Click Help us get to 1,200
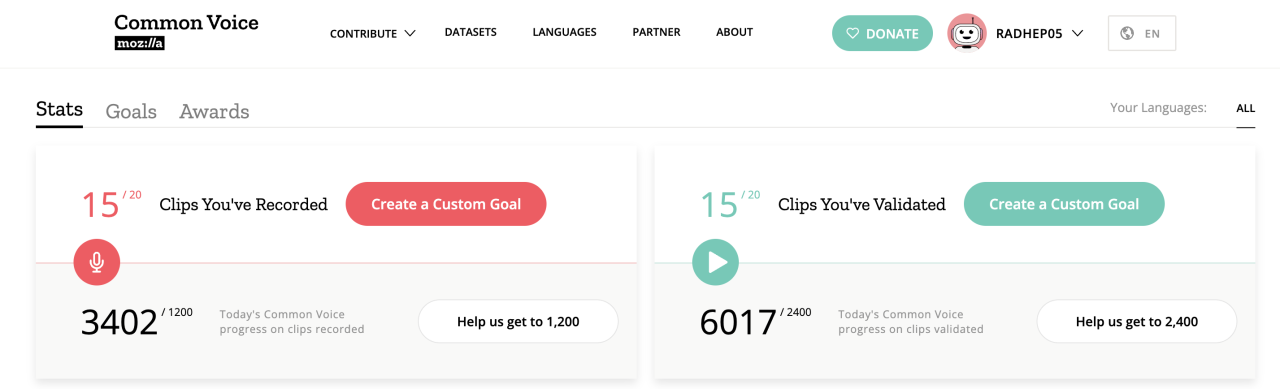 [518, 321]
